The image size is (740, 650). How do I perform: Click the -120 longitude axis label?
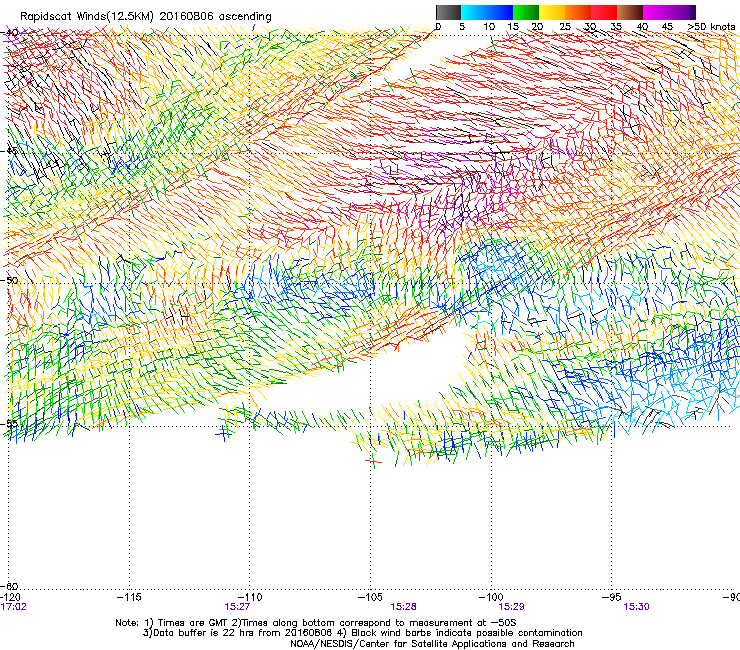[9, 598]
